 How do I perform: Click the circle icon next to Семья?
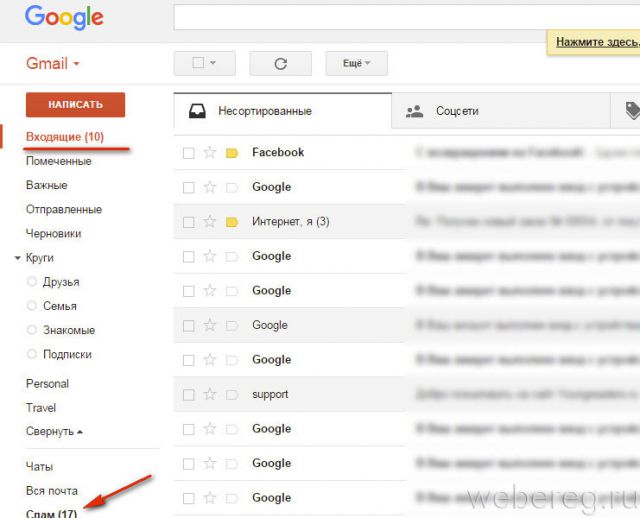point(32,306)
